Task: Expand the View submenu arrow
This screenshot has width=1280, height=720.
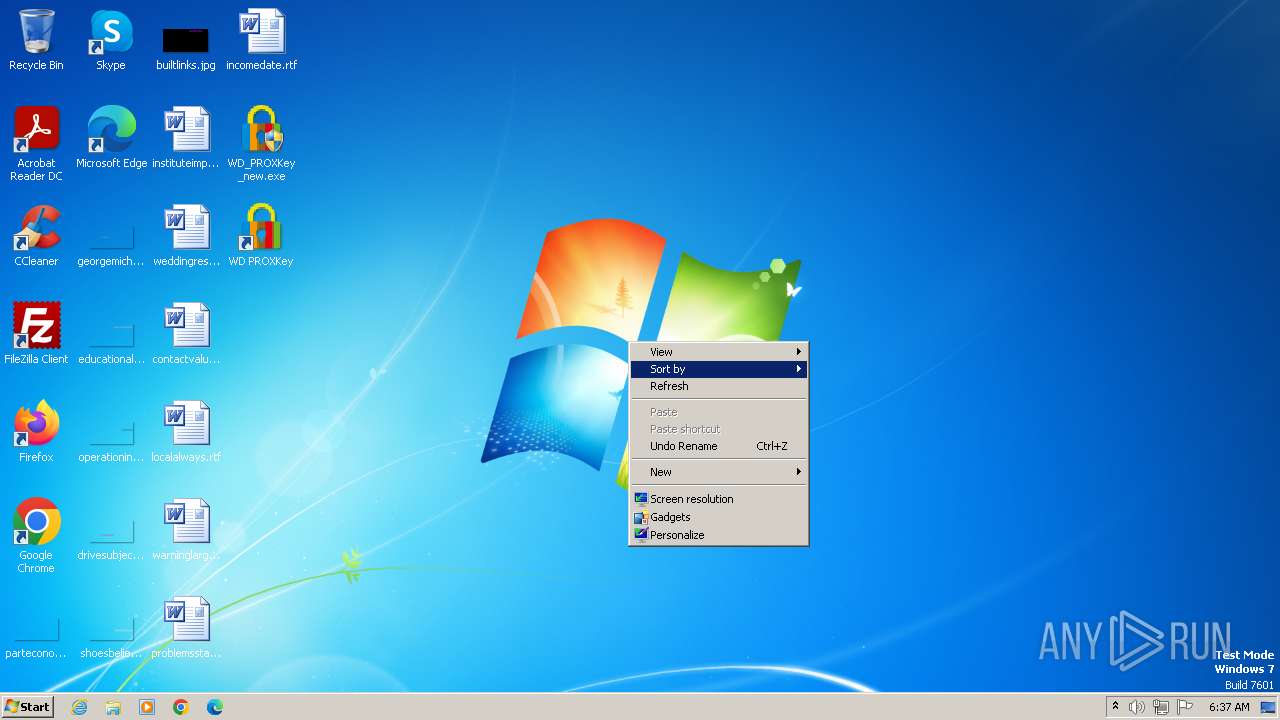Action: (x=798, y=352)
